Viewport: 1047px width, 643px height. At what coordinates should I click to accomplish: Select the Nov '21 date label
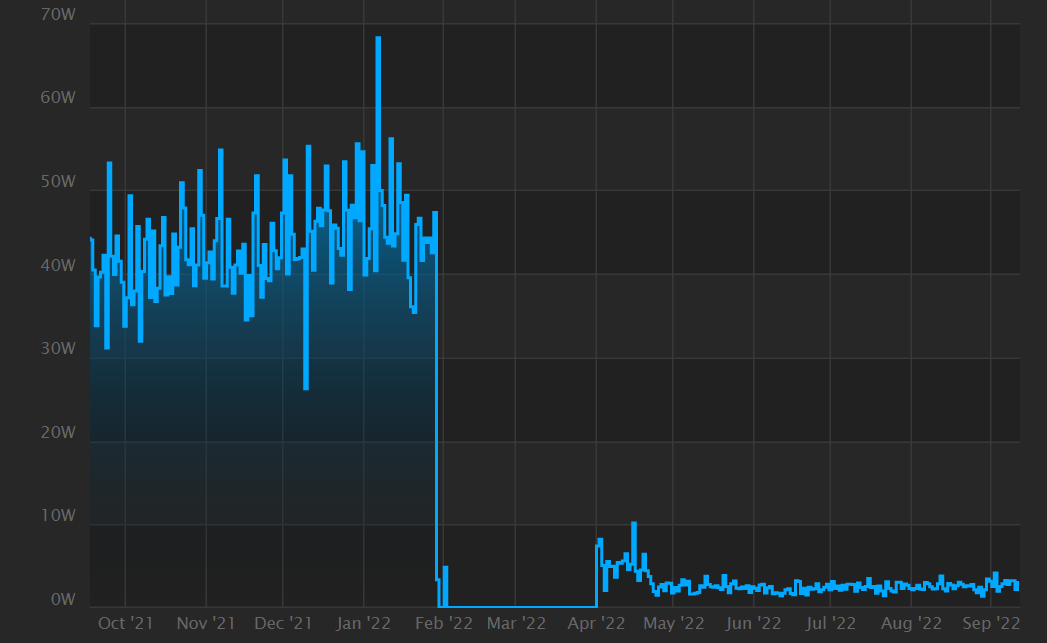pyautogui.click(x=206, y=623)
